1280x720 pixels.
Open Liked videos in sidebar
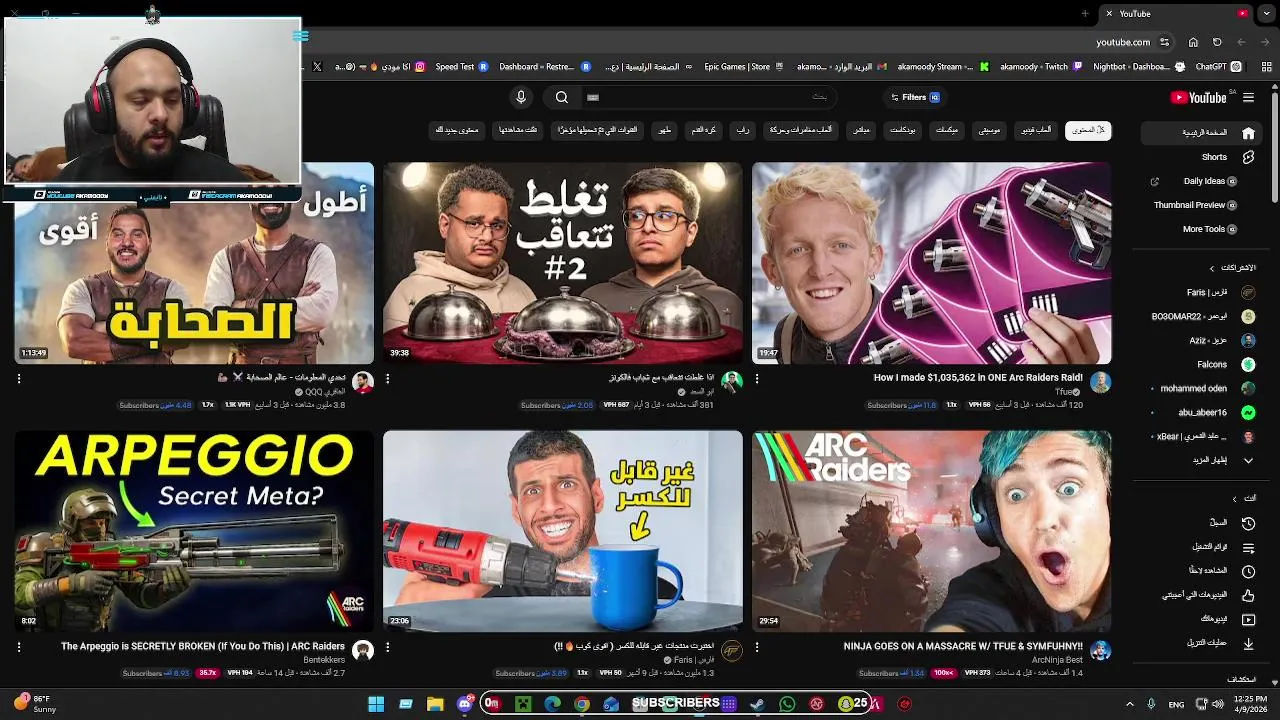coord(1248,595)
